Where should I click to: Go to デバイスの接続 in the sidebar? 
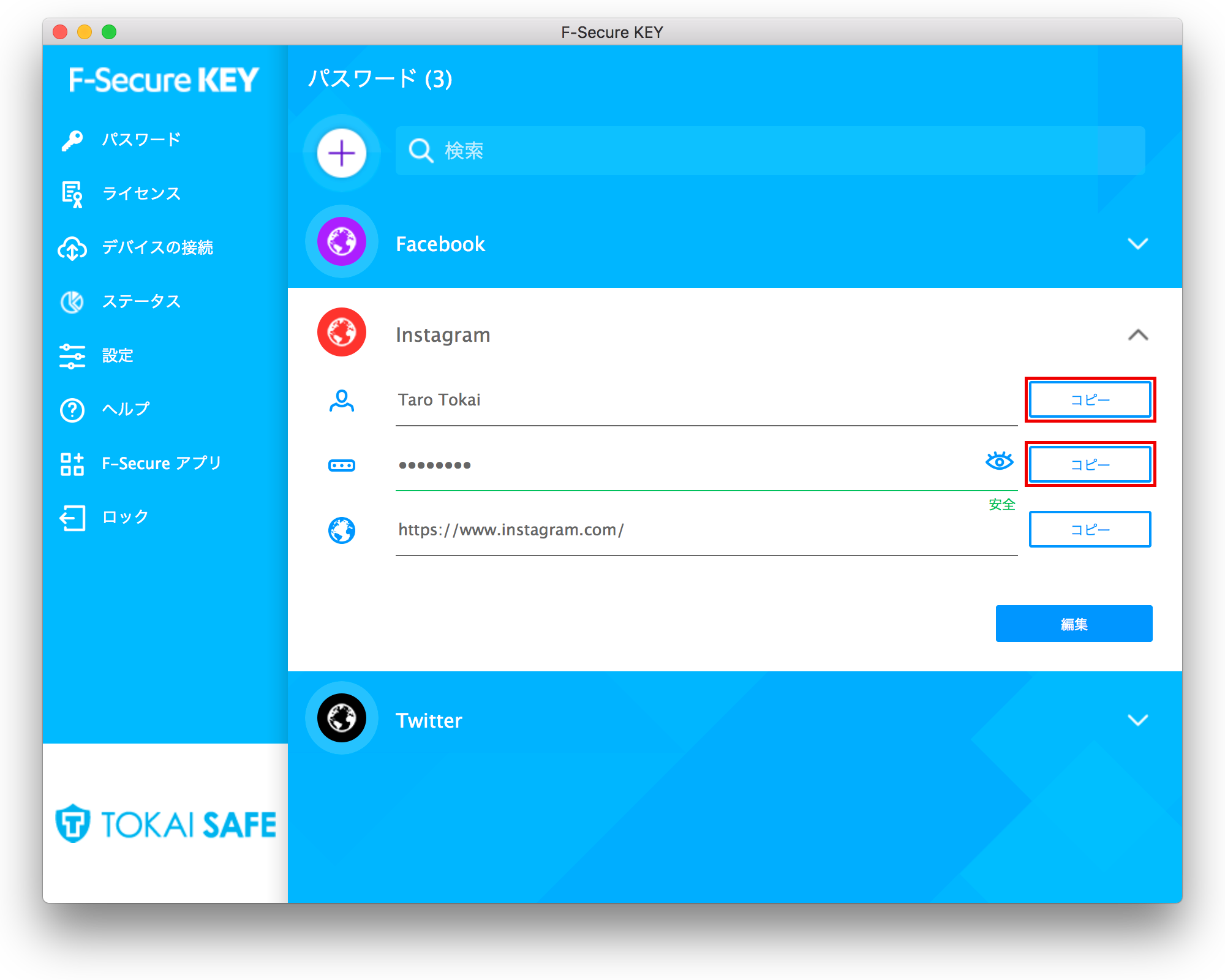click(157, 247)
